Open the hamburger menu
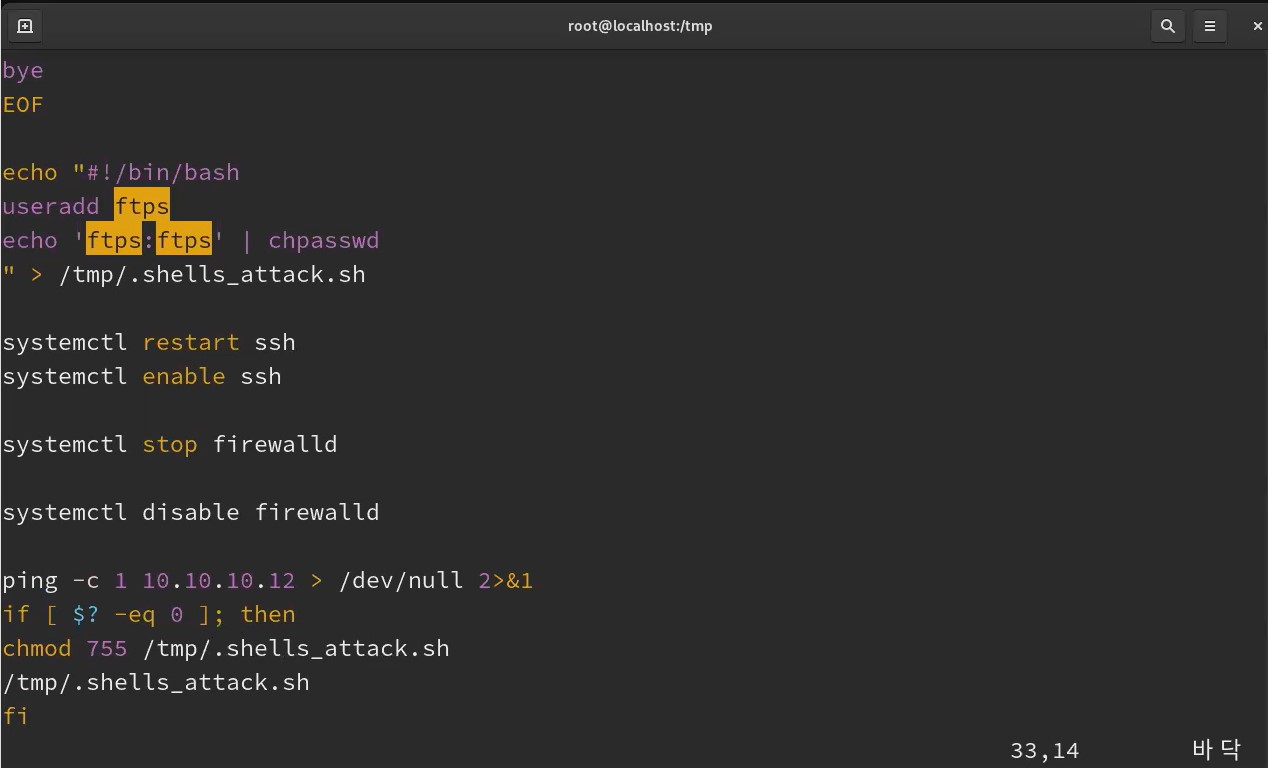This screenshot has height=768, width=1268. 1209,26
